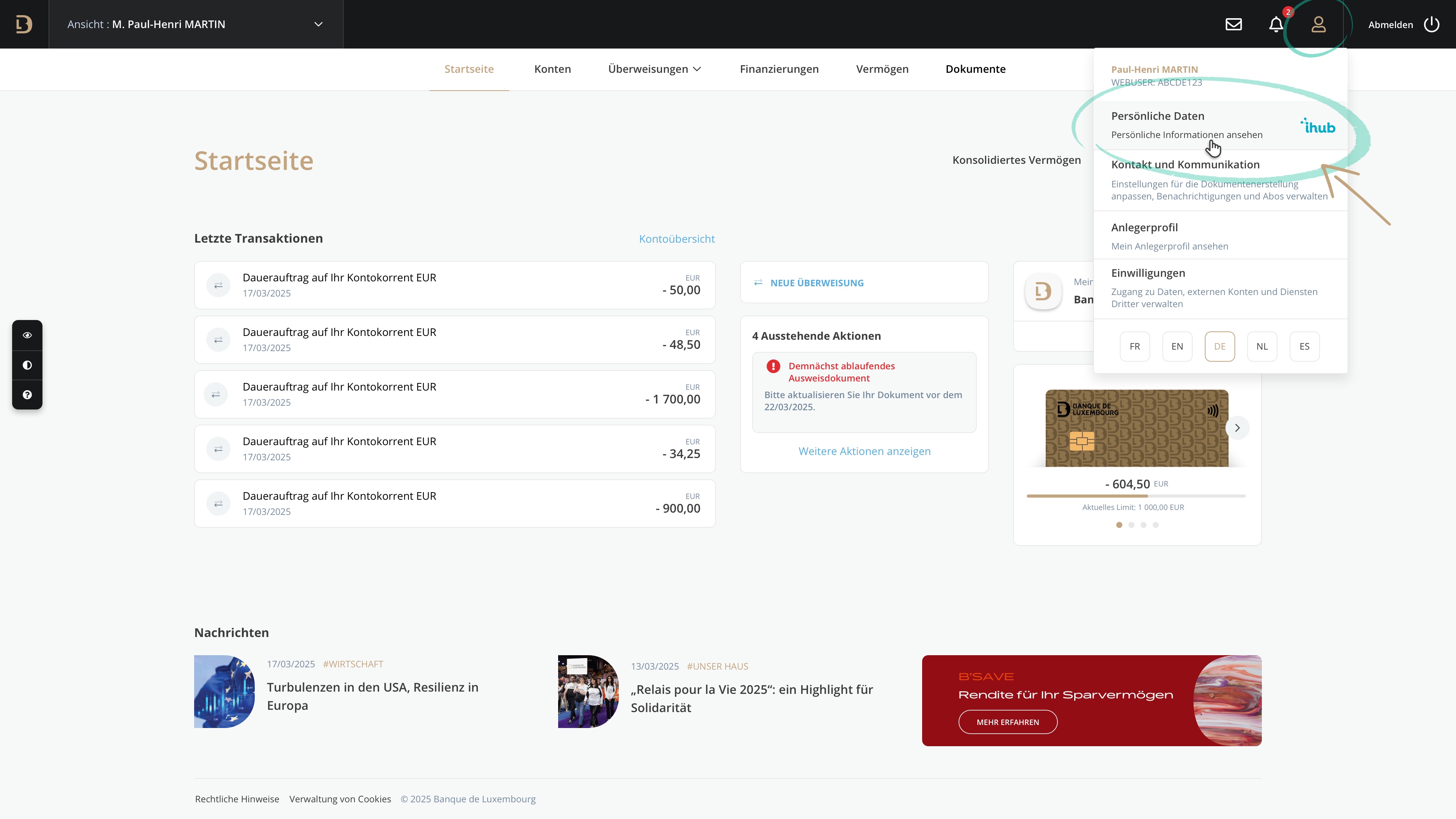Open the -1 700,00 transaction row
Viewport: 1456px width, 819px height.
point(455,394)
